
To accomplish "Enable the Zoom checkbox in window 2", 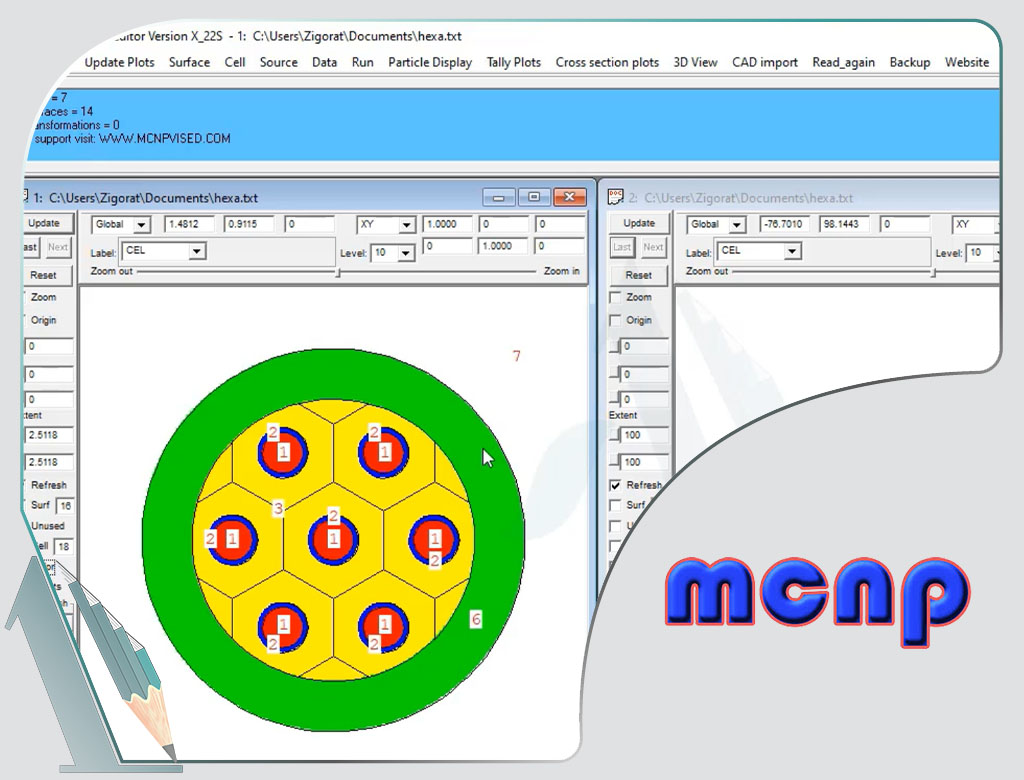I will pos(615,297).
